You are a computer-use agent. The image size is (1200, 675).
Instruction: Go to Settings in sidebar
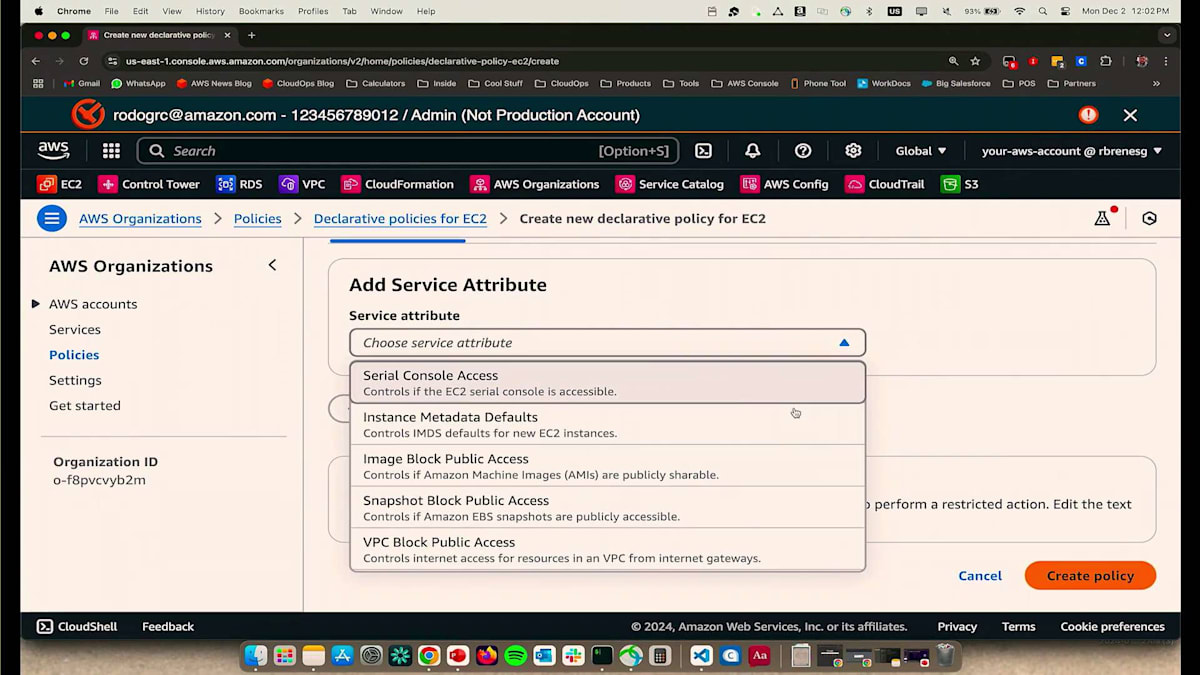pyautogui.click(x=75, y=380)
